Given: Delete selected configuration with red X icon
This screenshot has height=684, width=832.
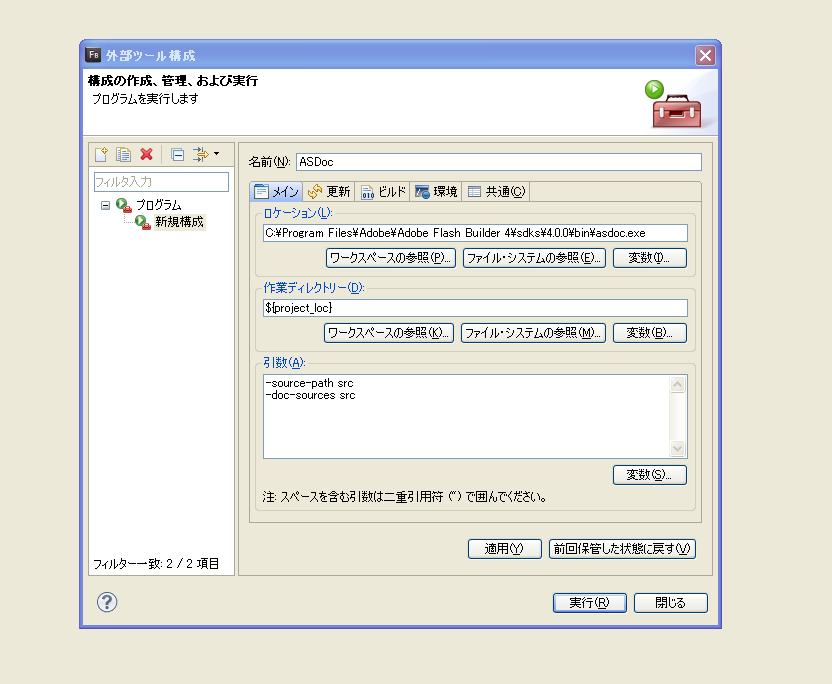Looking at the screenshot, I should click(146, 154).
